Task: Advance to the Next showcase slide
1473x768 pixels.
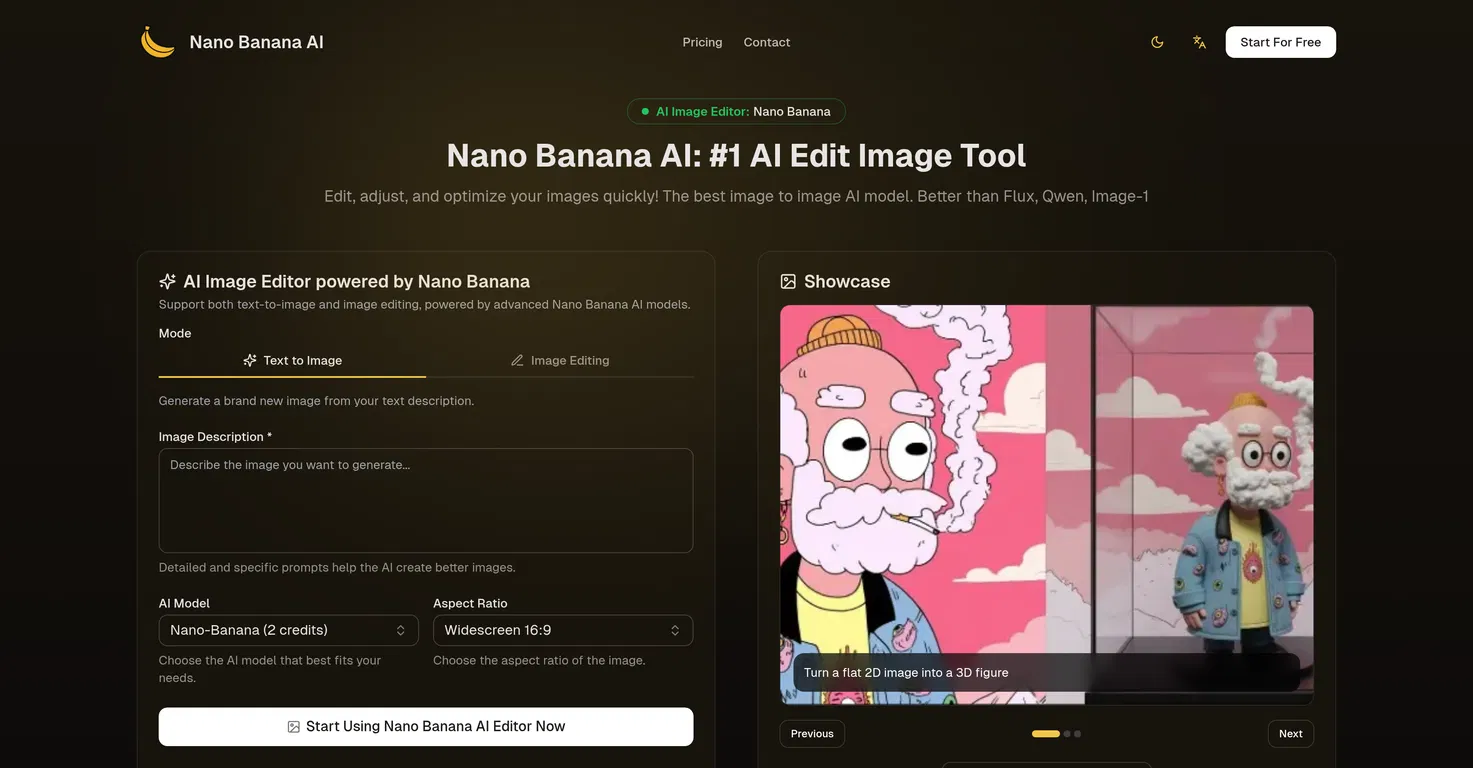Action: coord(1290,734)
